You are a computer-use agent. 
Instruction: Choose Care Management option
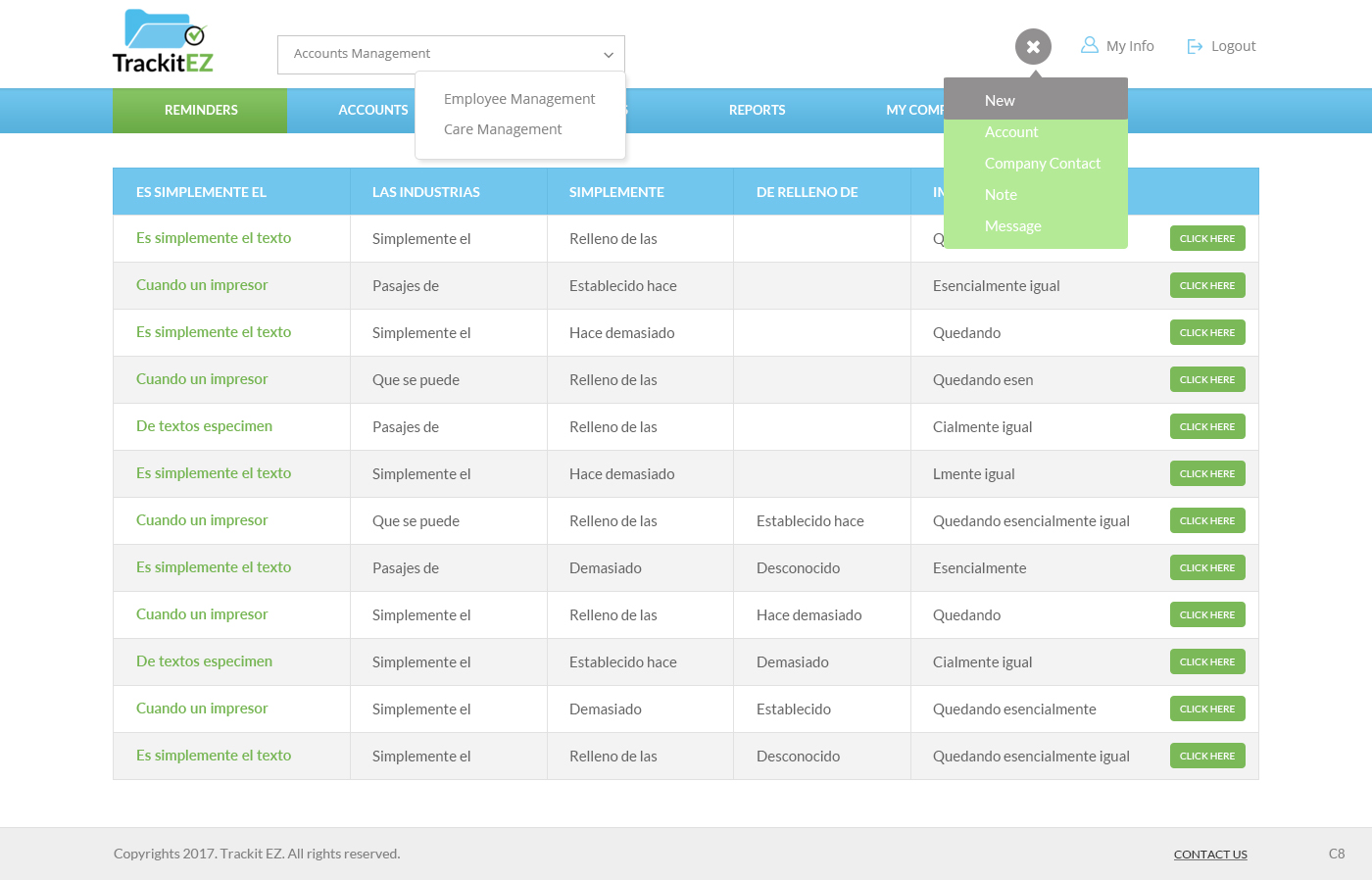[x=503, y=129]
